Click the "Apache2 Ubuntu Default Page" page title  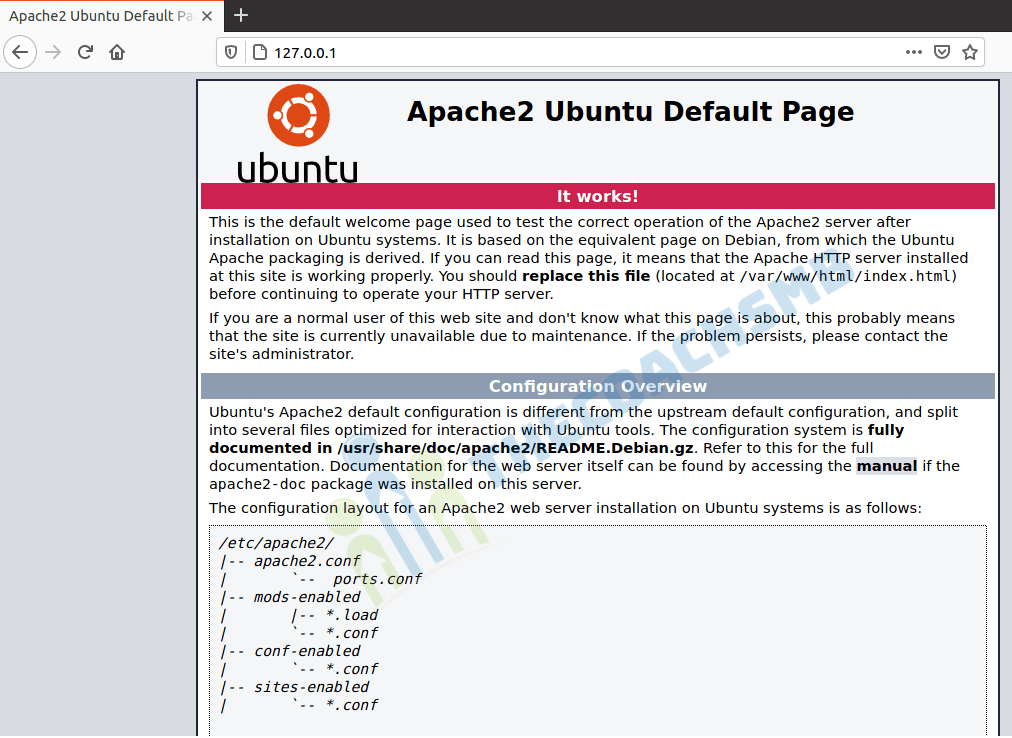[x=630, y=112]
